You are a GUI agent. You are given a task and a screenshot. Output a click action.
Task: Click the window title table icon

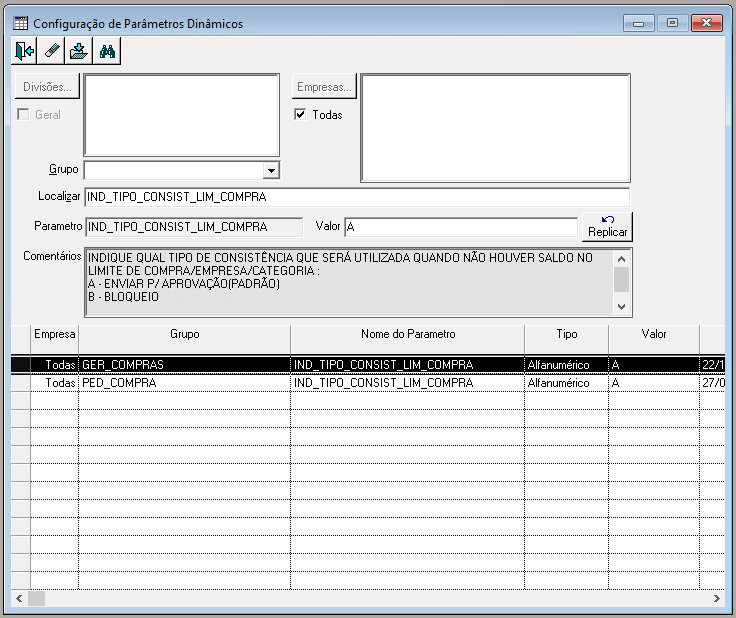21,23
